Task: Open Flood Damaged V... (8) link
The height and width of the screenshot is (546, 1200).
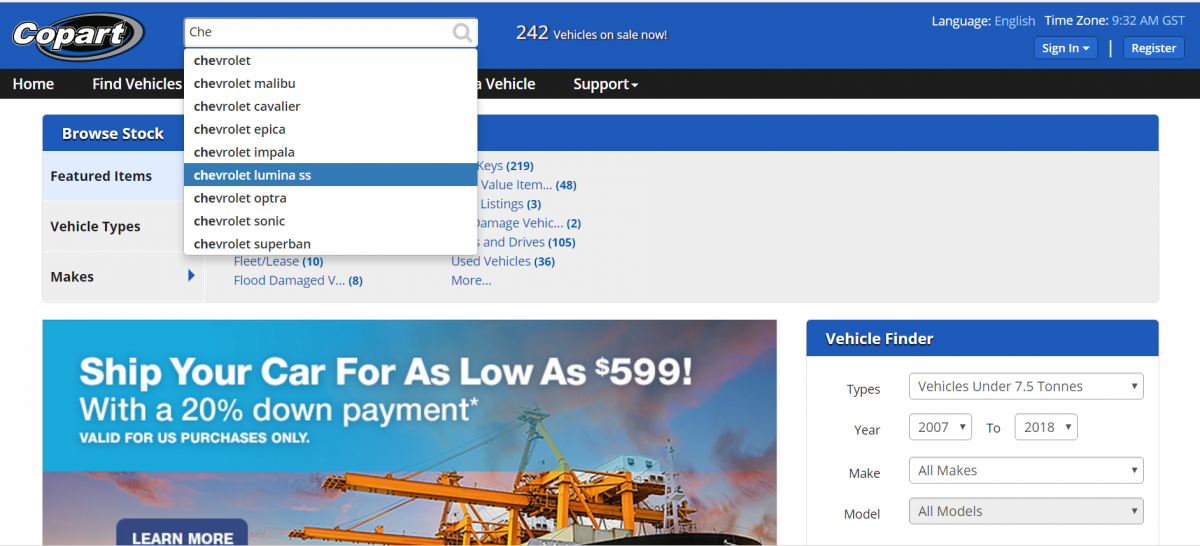Action: [298, 280]
